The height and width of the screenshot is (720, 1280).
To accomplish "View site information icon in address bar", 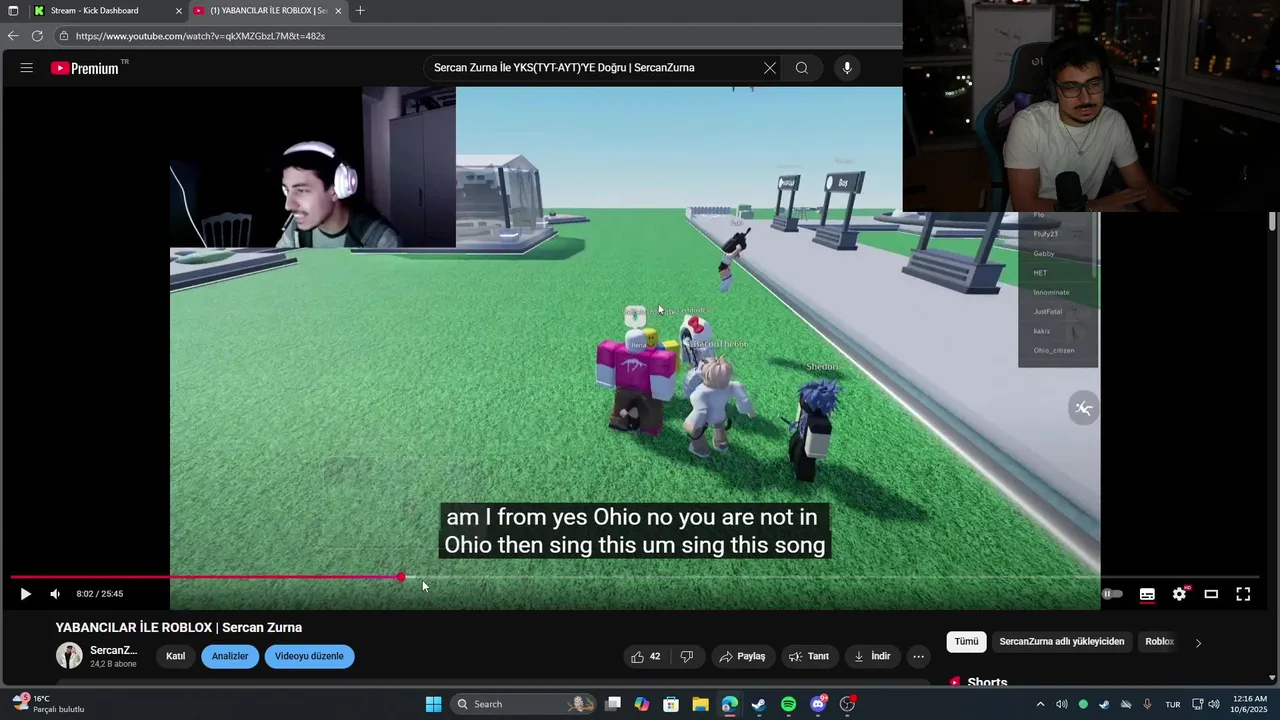I will [64, 36].
